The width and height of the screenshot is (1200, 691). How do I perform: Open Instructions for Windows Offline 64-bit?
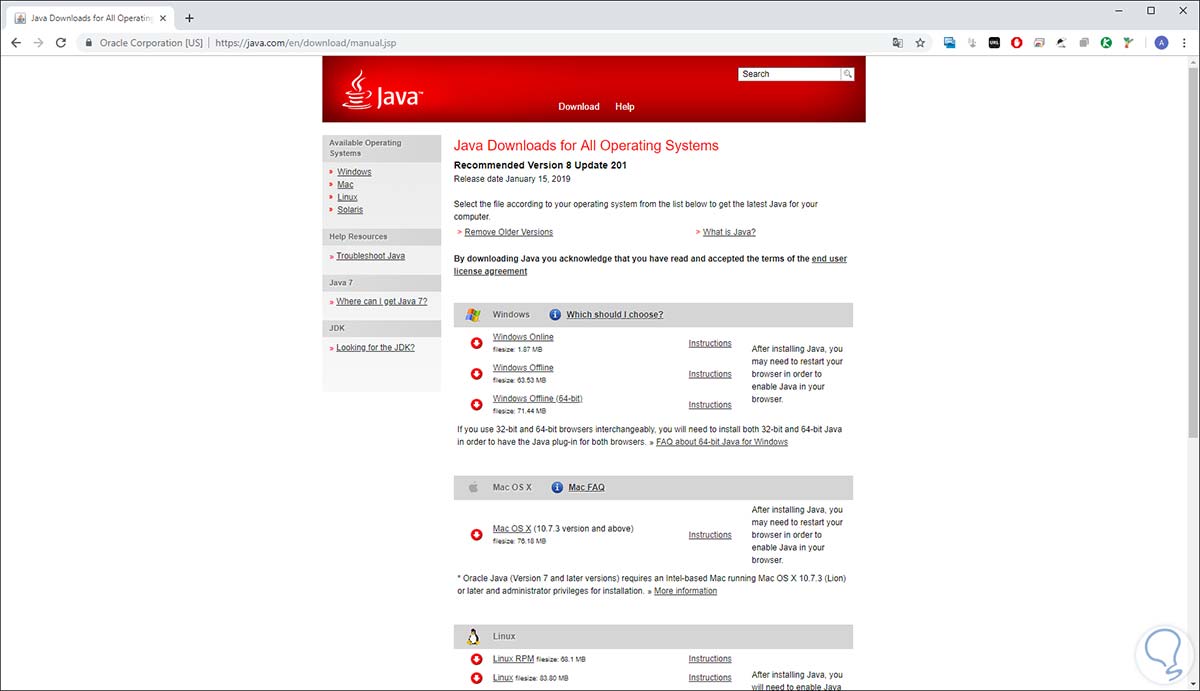pyautogui.click(x=710, y=405)
